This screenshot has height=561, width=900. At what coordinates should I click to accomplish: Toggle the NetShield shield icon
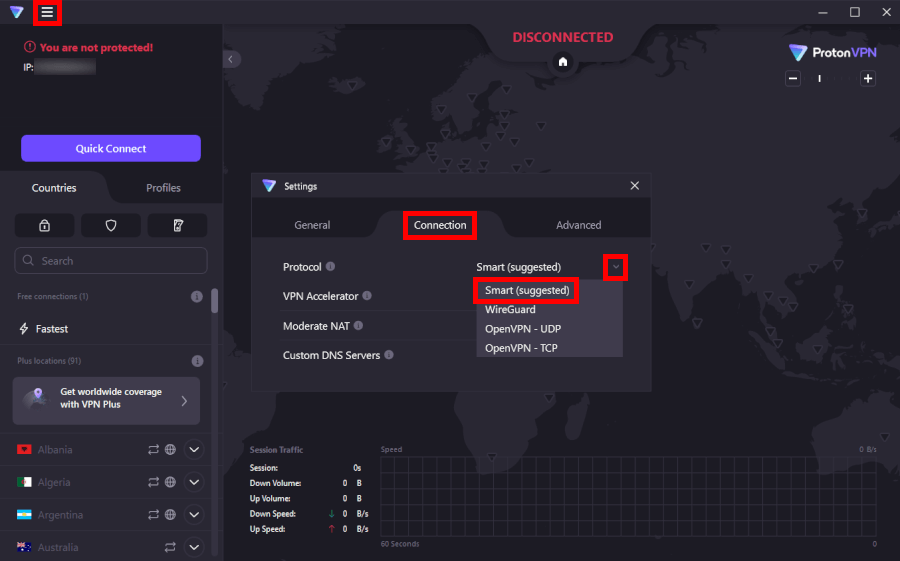pyautogui.click(x=111, y=226)
